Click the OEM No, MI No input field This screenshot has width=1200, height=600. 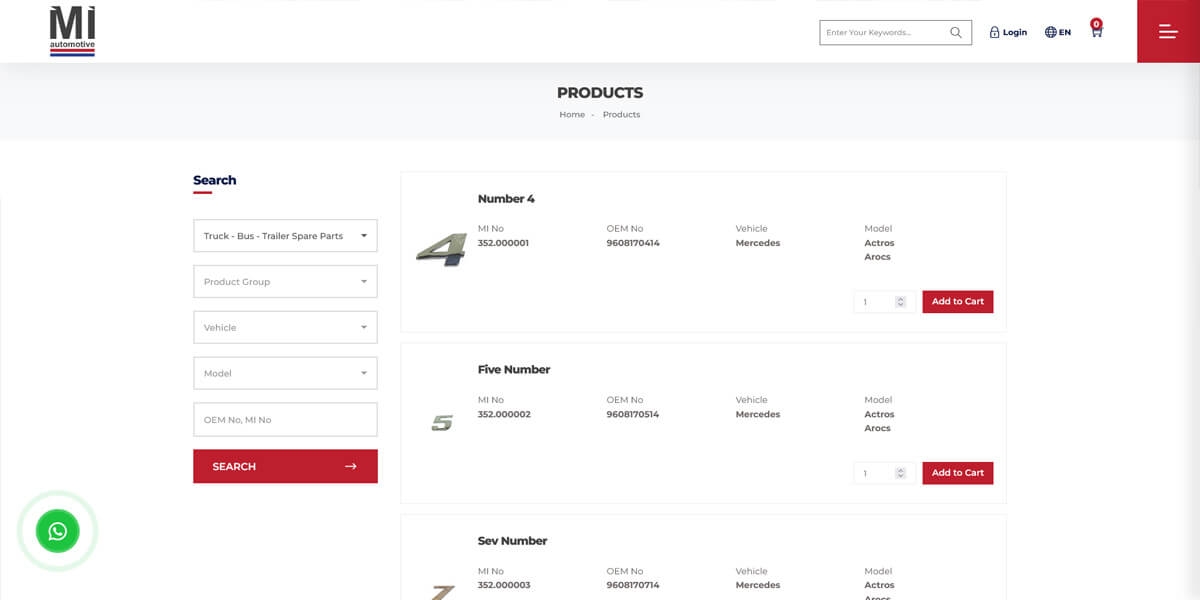coord(285,420)
